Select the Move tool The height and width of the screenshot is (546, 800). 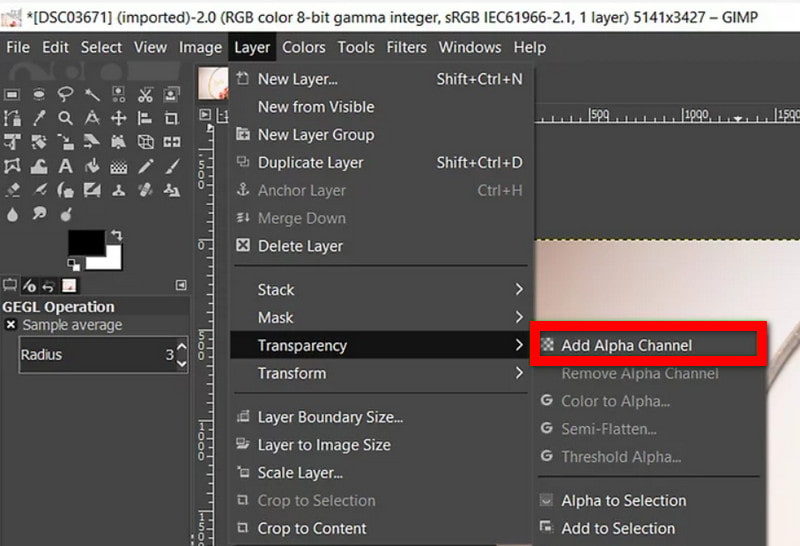pyautogui.click(x=118, y=118)
